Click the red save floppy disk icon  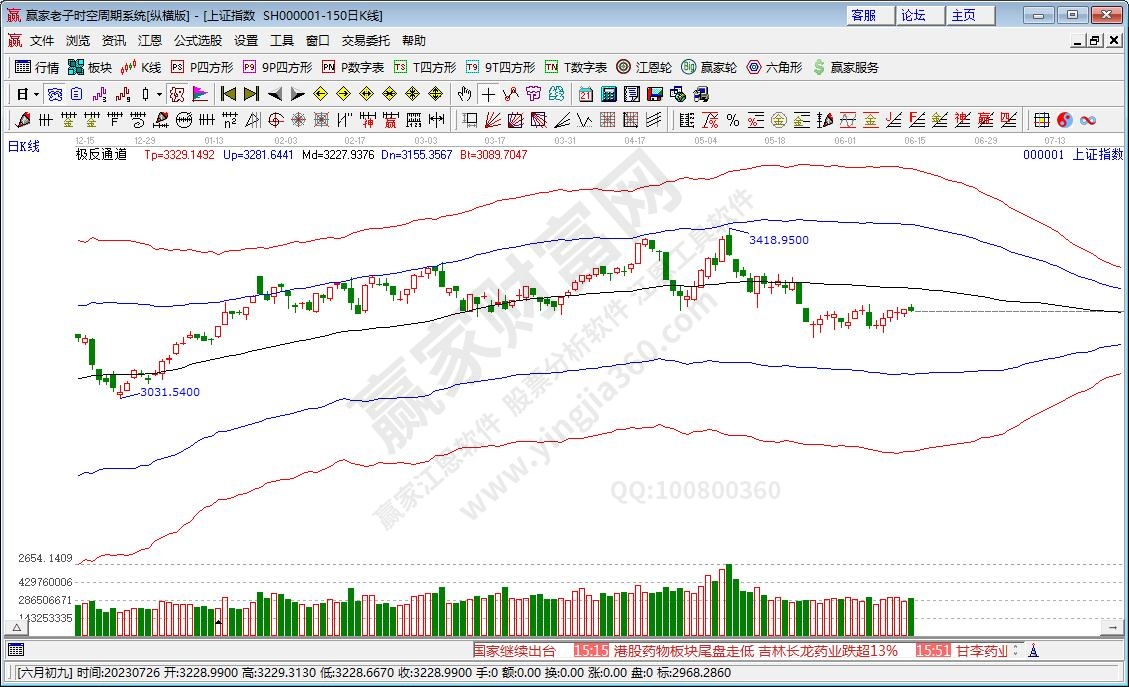(x=655, y=94)
